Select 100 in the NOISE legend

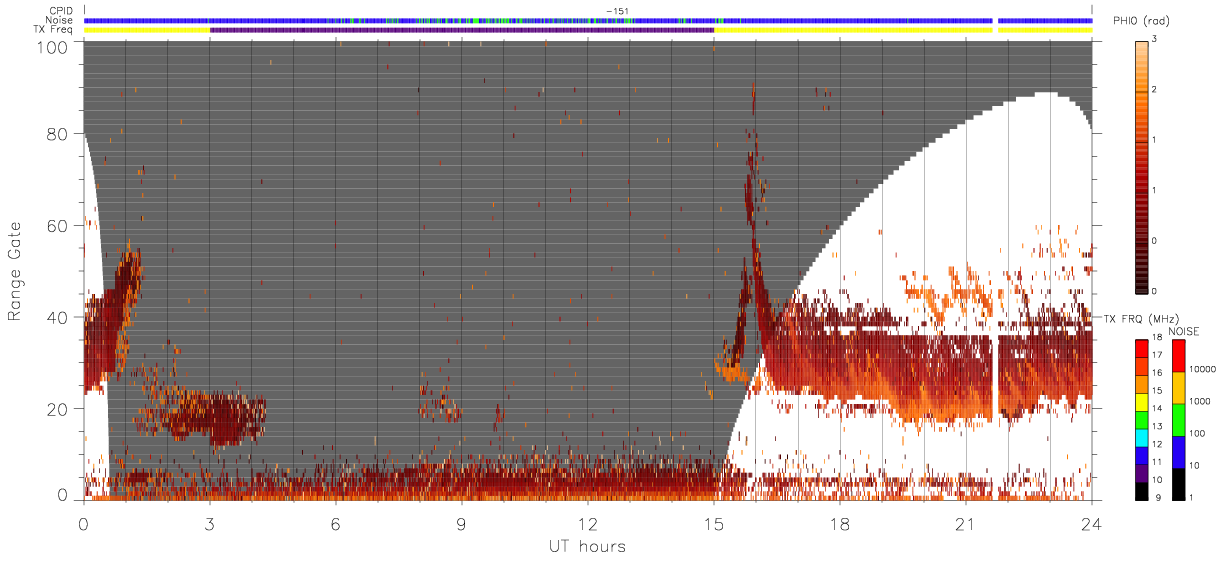point(1198,433)
